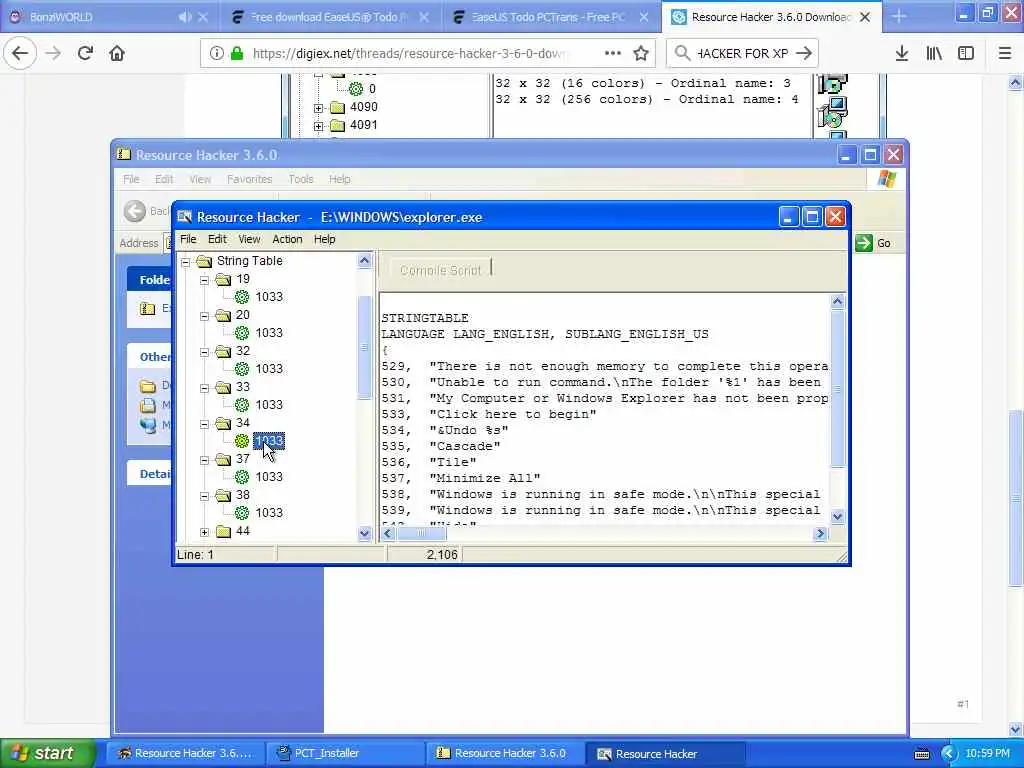Image resolution: width=1024 pixels, height=768 pixels.
Task: Switch to Resource Hacker 3.6.... Firefox taskbar item
Action: [x=185, y=753]
